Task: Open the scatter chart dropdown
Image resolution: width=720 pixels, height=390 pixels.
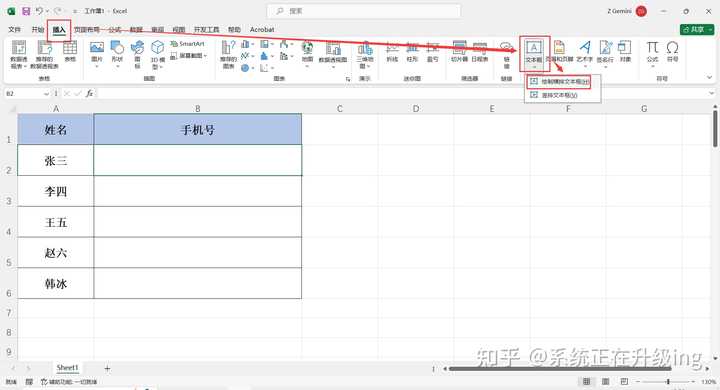Action: coord(266,68)
